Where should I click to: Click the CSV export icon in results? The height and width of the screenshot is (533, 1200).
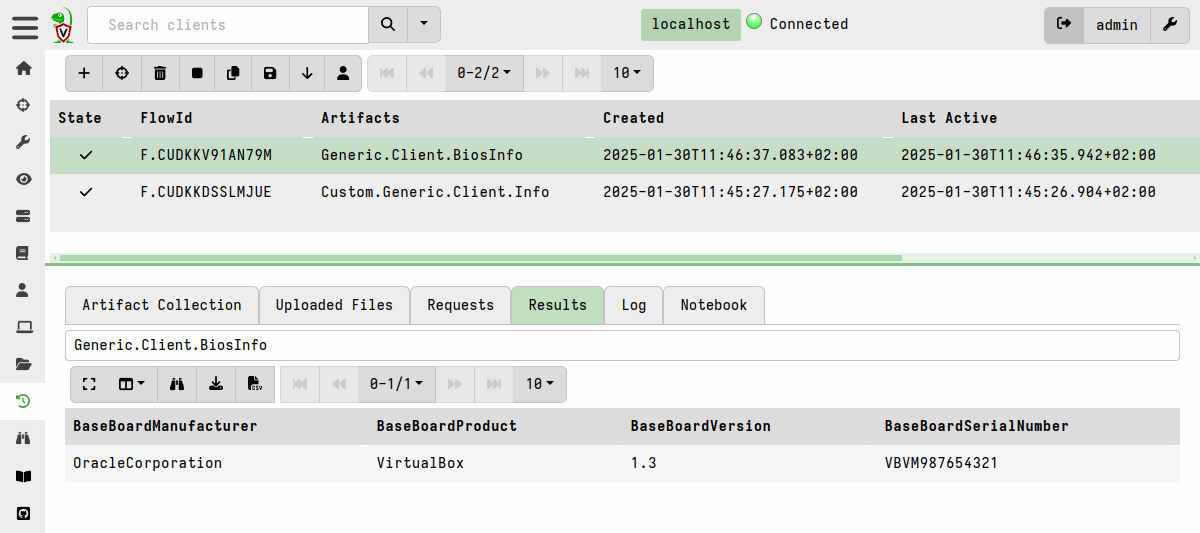(x=255, y=384)
